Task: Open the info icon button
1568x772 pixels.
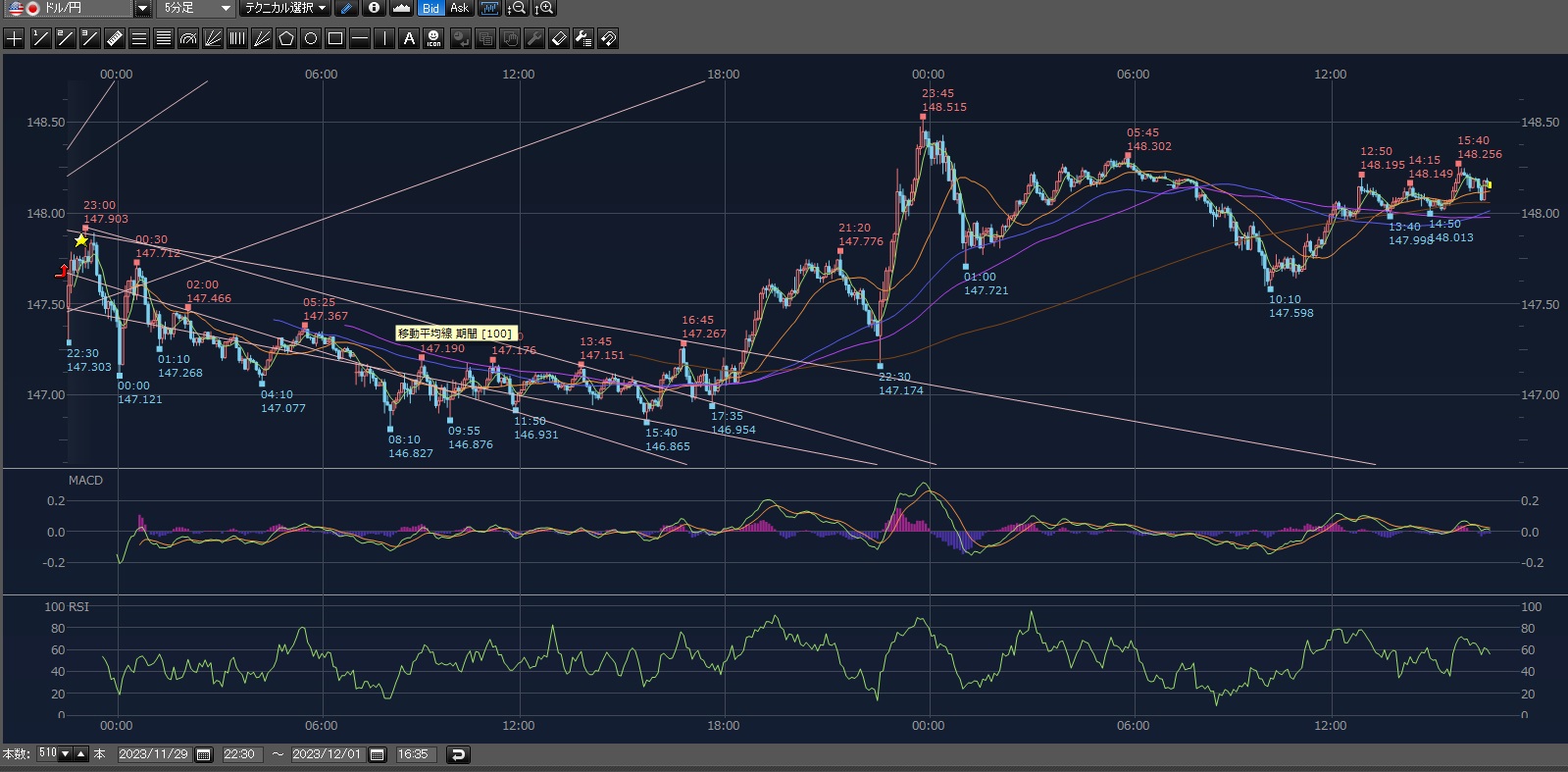Action: click(374, 8)
